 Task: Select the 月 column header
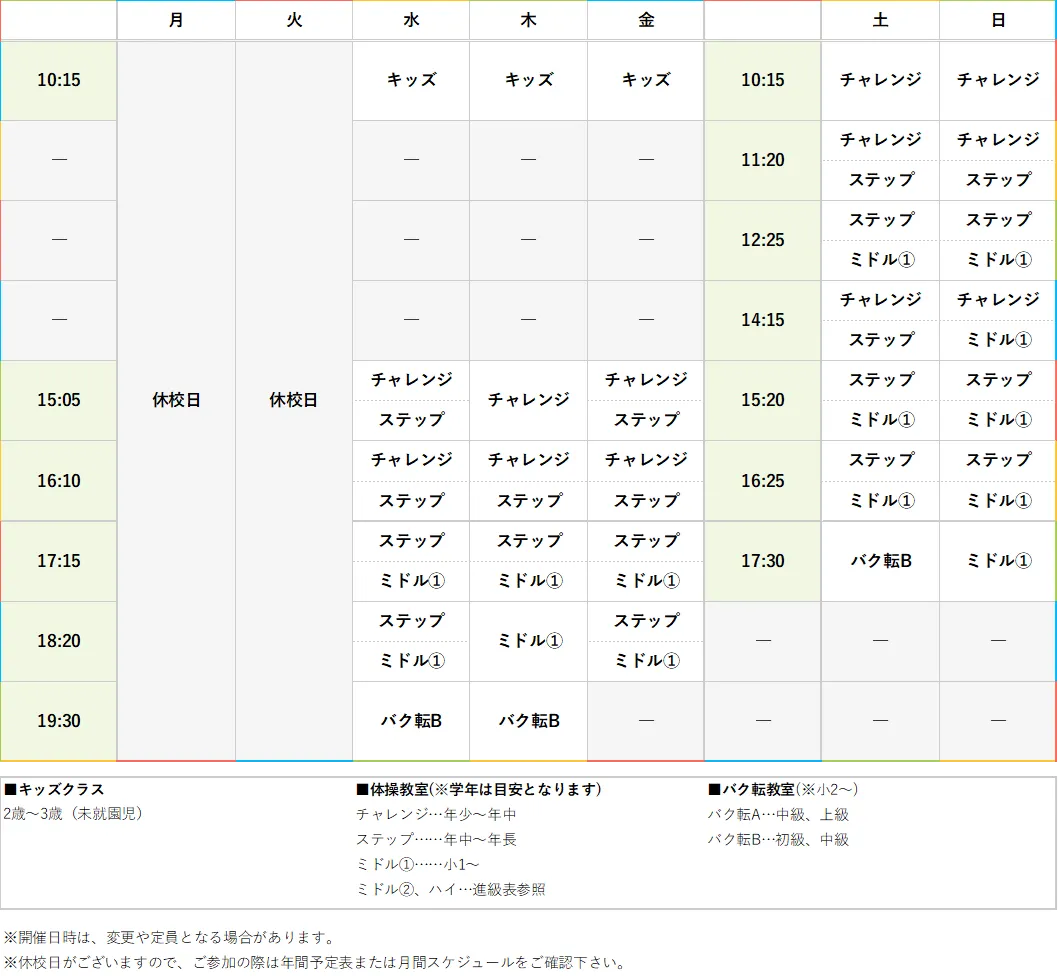coord(176,20)
